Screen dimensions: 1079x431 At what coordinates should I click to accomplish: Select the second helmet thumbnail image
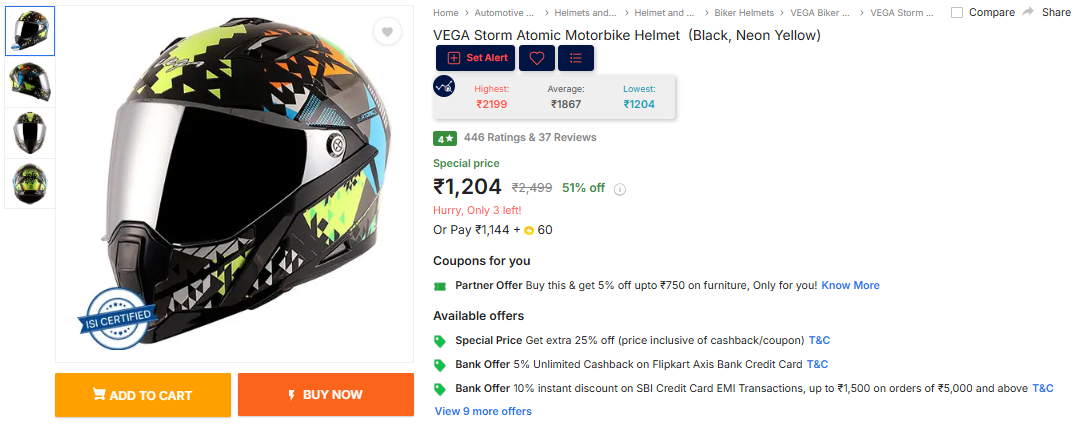coord(30,82)
